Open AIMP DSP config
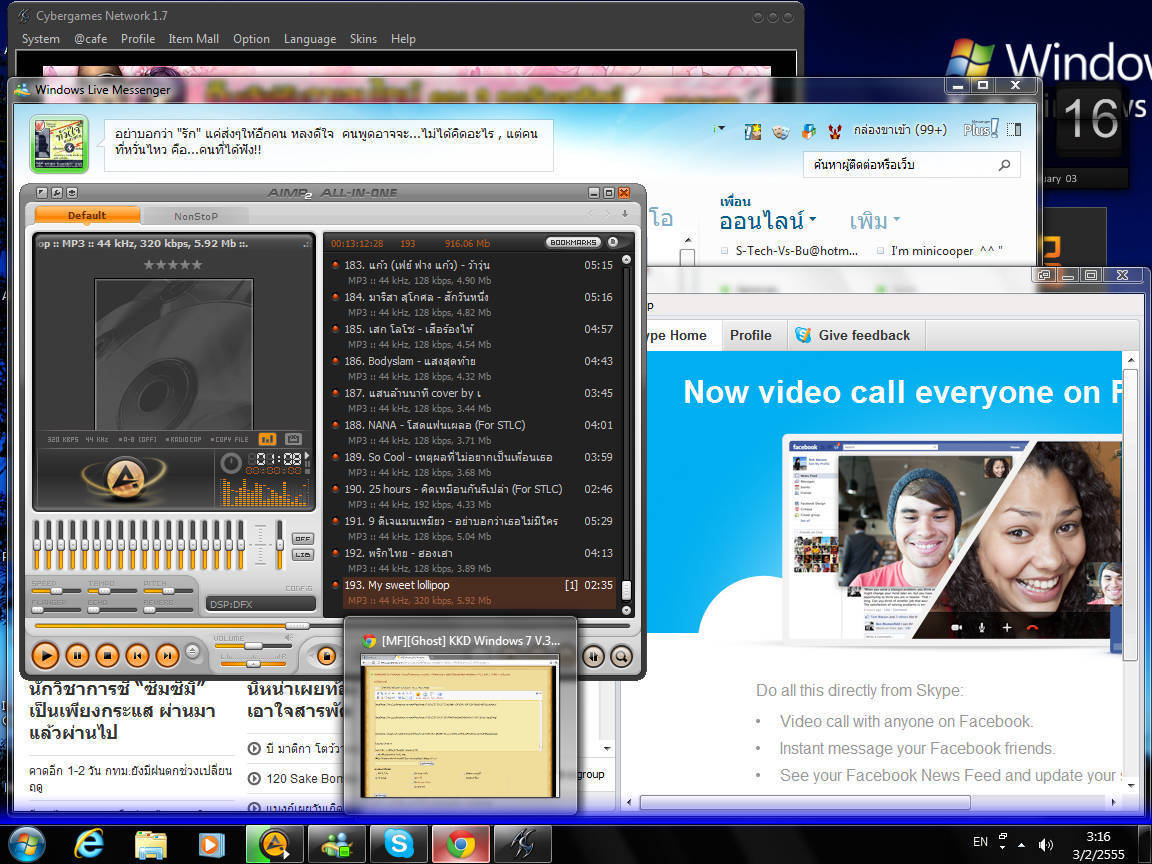 (299, 588)
